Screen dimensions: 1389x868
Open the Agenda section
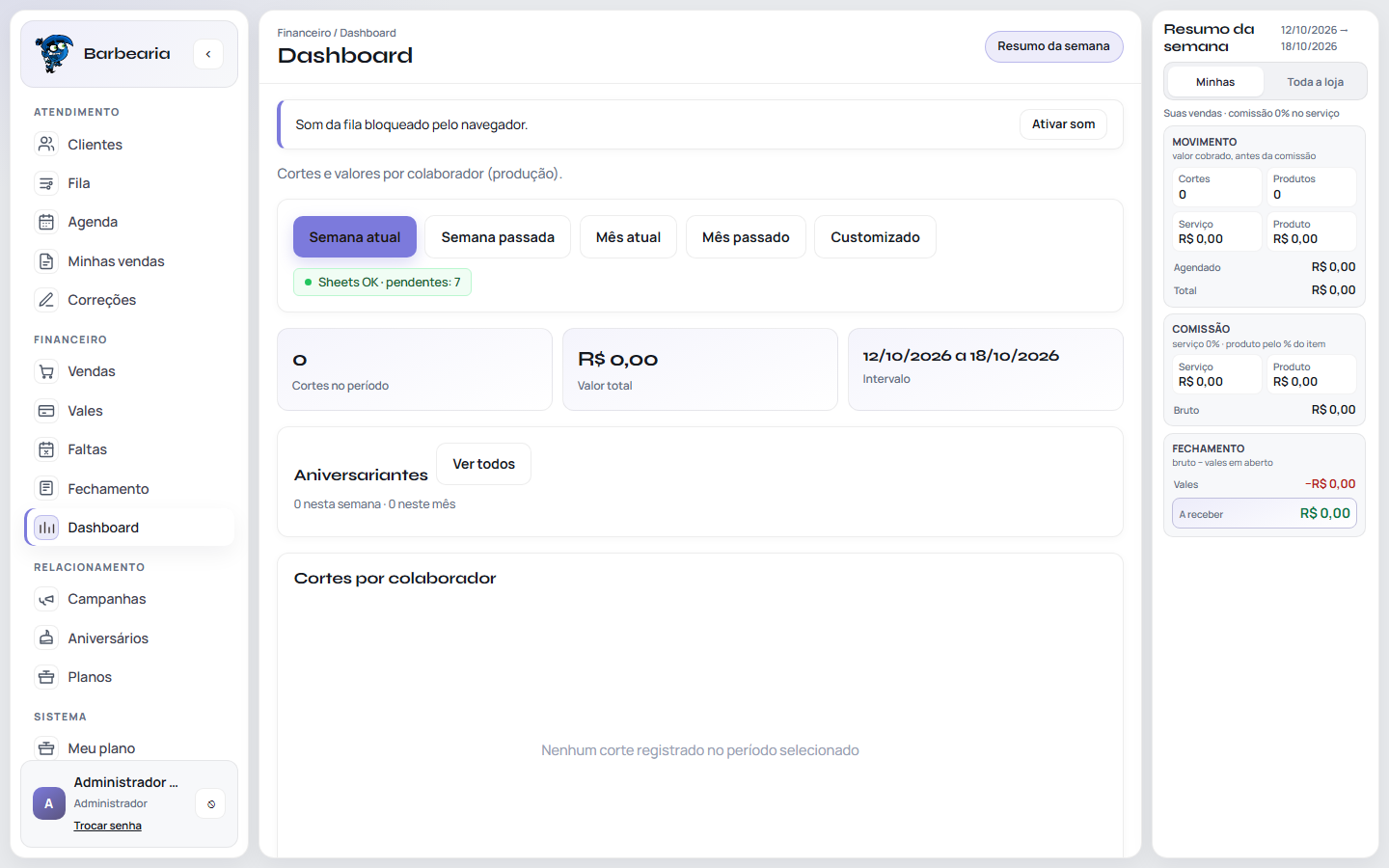(x=129, y=222)
